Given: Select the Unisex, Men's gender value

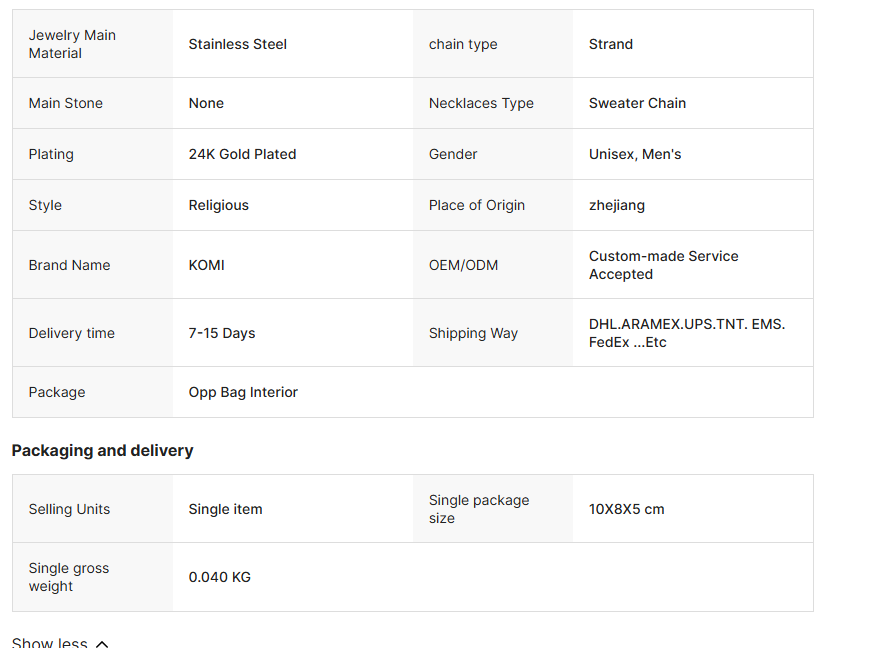Looking at the screenshot, I should pyautogui.click(x=635, y=154).
